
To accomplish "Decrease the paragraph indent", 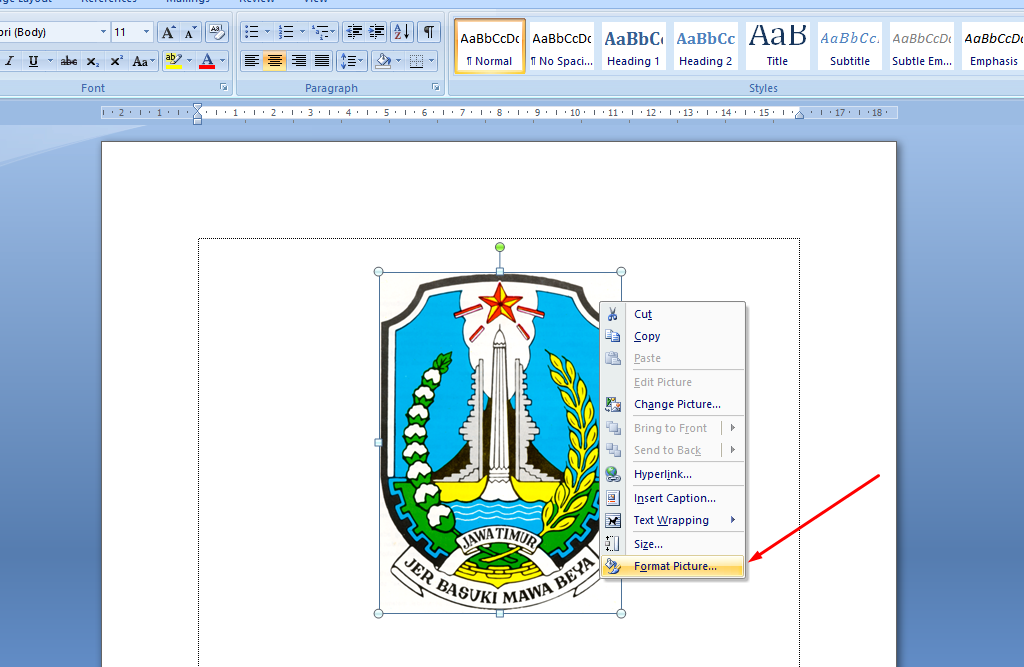I will (354, 32).
